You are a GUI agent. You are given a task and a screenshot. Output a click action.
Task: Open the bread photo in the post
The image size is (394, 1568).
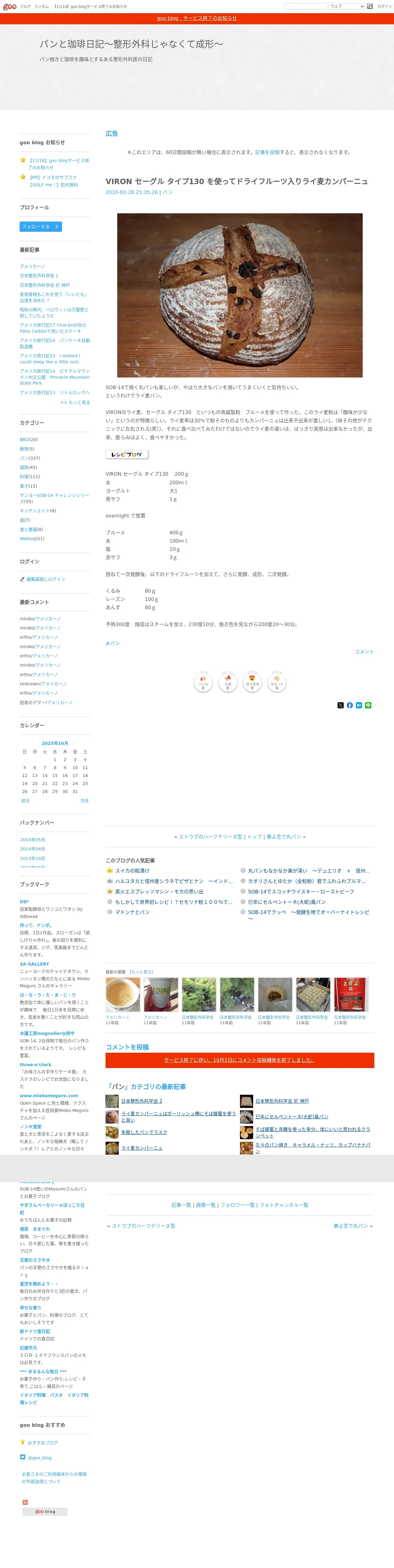coord(240,295)
